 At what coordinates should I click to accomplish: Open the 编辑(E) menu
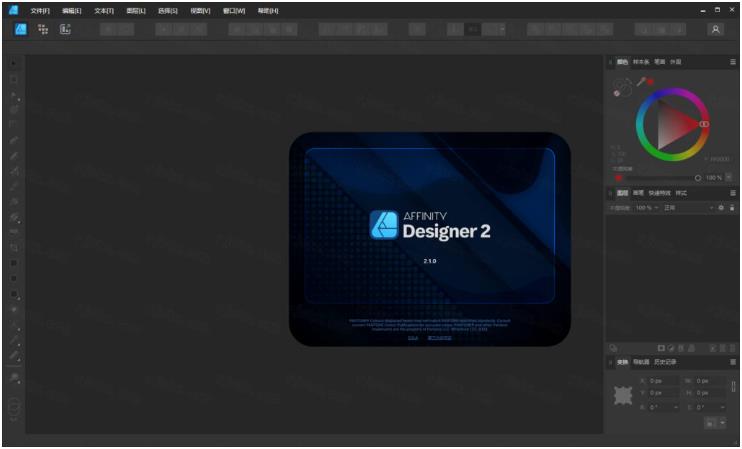click(71, 10)
